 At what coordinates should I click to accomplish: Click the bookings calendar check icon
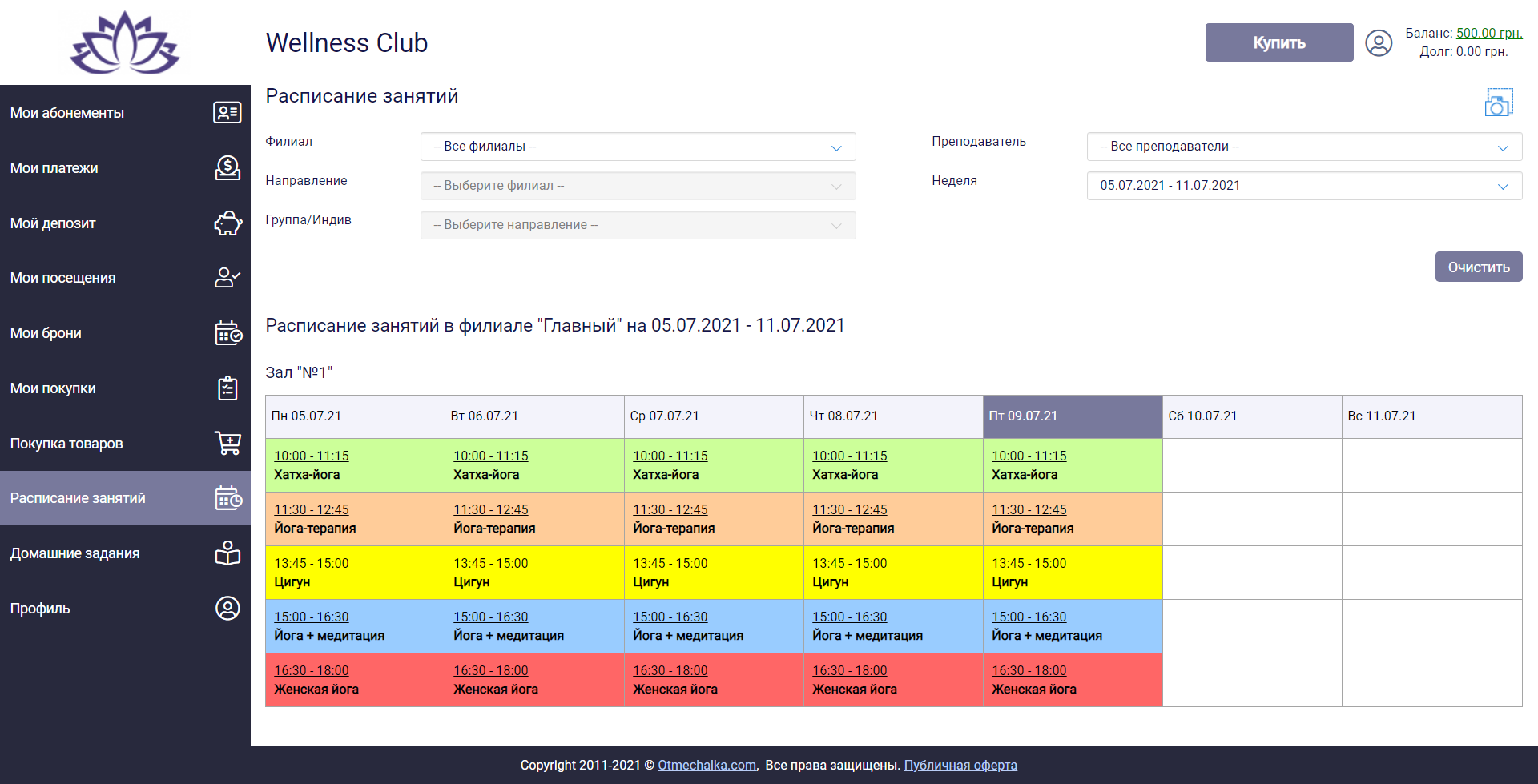pyautogui.click(x=227, y=333)
